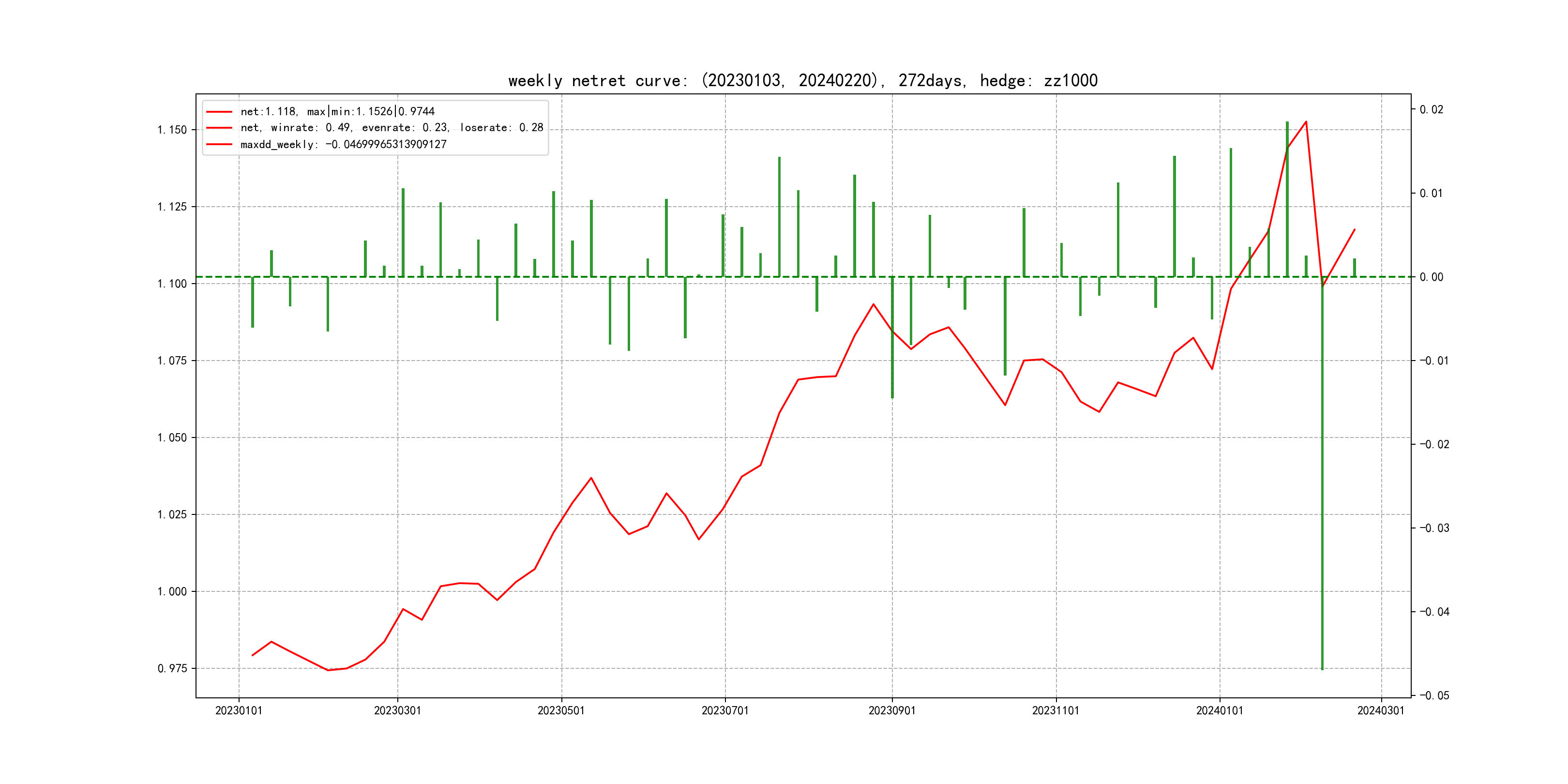
Task: Click the chart title text
Action: [x=802, y=80]
